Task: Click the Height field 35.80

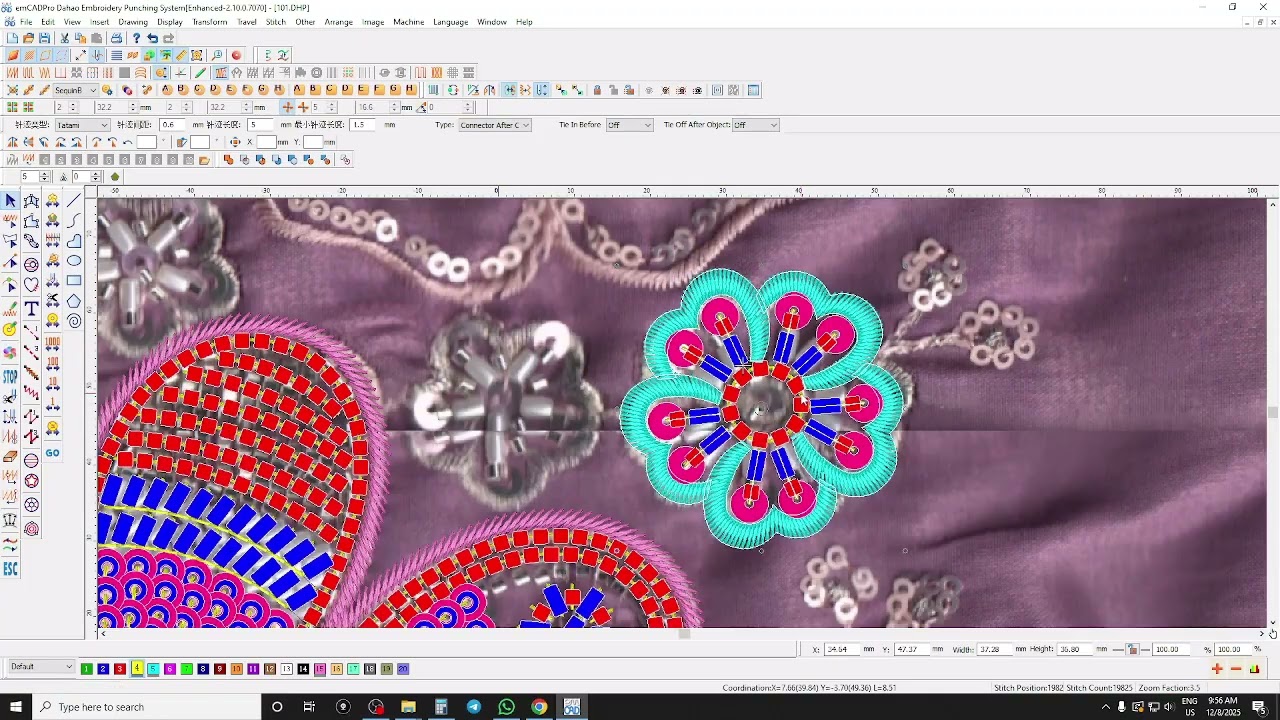Action: 1075,649
